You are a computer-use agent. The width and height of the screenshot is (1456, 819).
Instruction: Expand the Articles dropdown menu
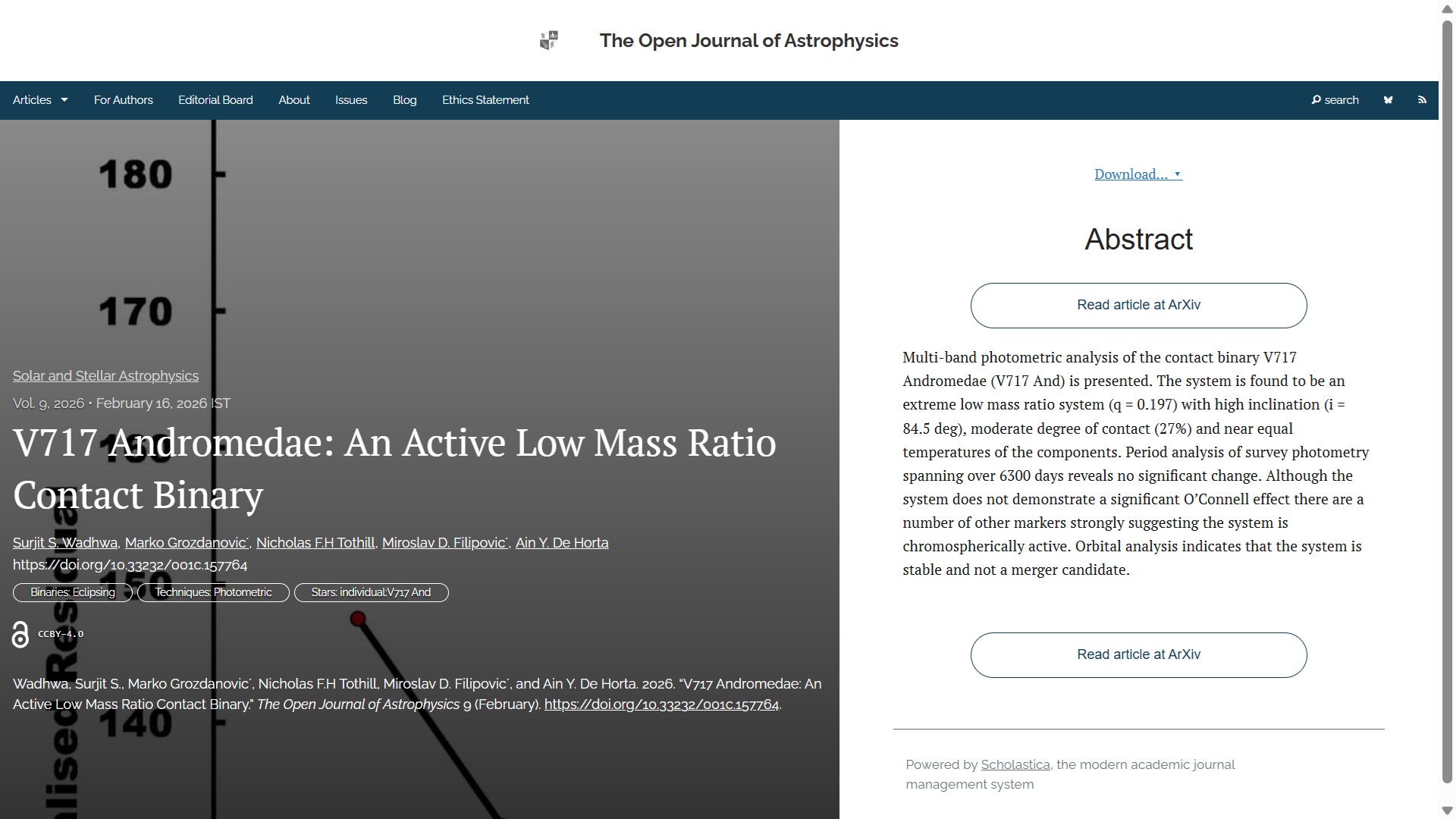(40, 100)
